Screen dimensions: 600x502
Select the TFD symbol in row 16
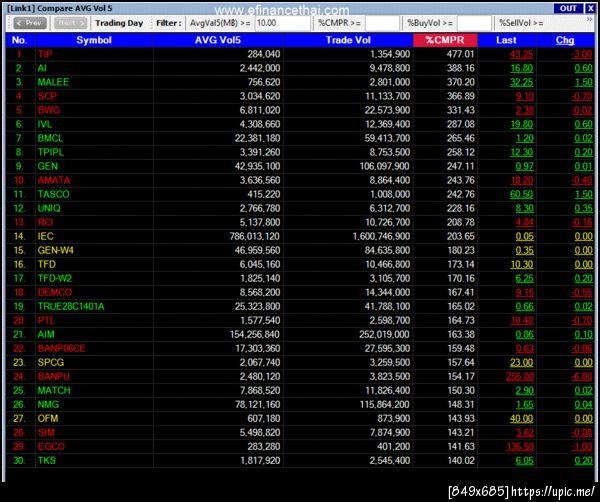click(x=46, y=264)
